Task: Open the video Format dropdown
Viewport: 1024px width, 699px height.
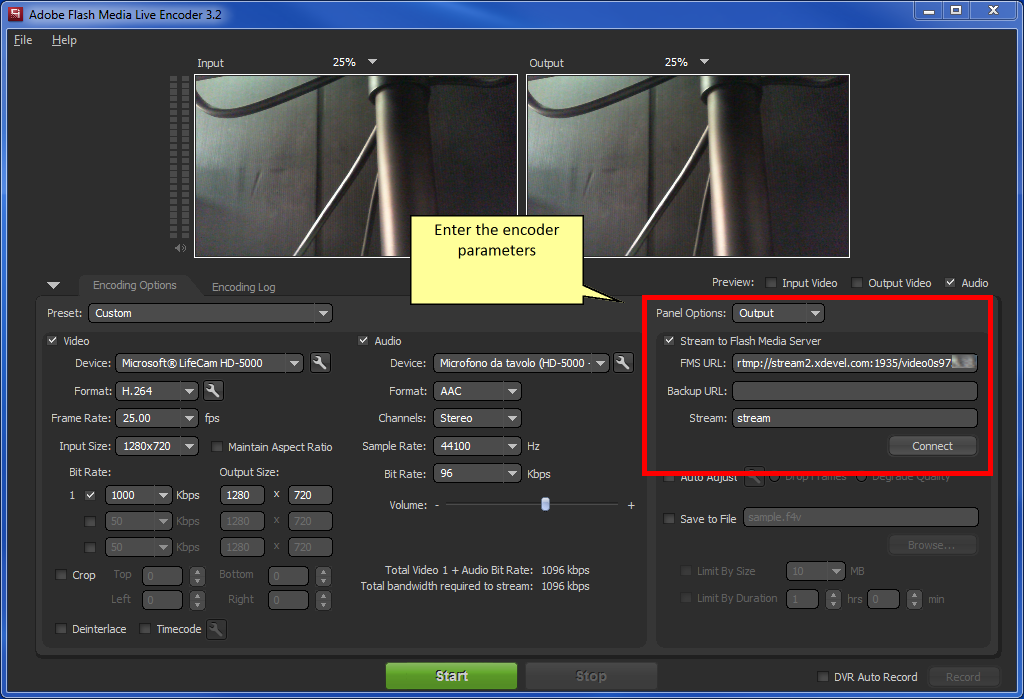Action: (x=156, y=391)
